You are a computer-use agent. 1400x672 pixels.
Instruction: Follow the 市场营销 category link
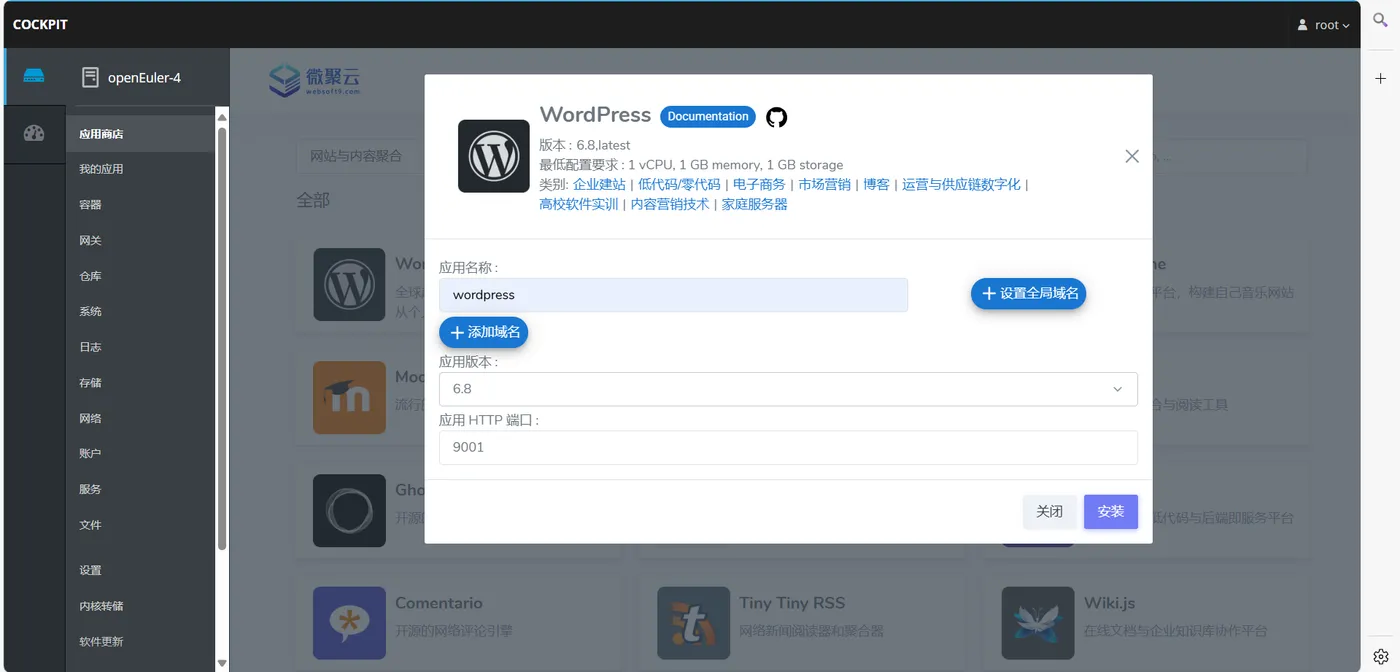pos(825,185)
